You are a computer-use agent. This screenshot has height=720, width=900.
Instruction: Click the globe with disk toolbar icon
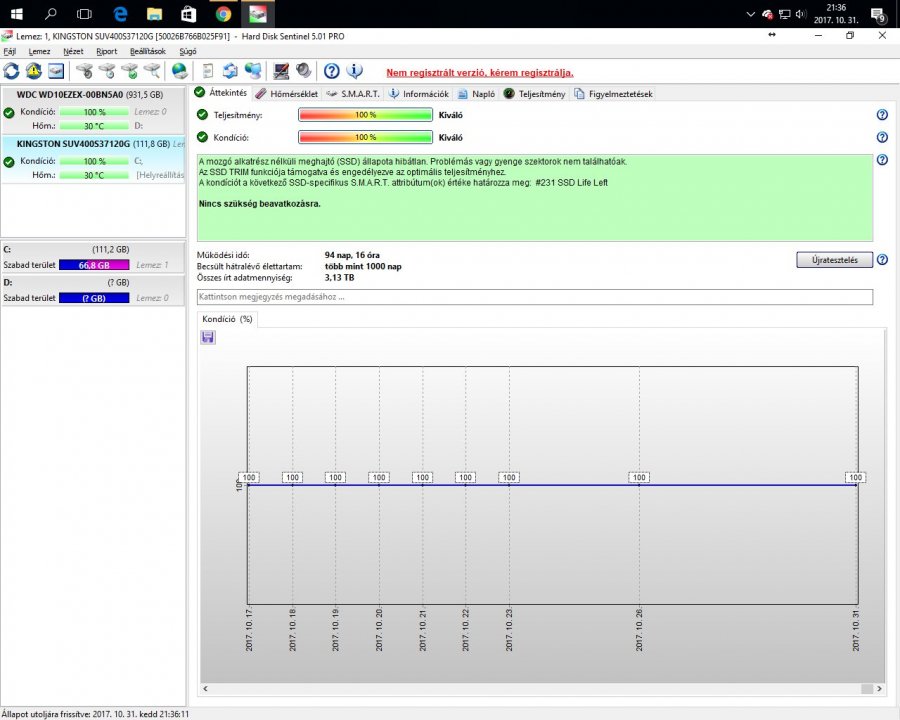pos(180,71)
